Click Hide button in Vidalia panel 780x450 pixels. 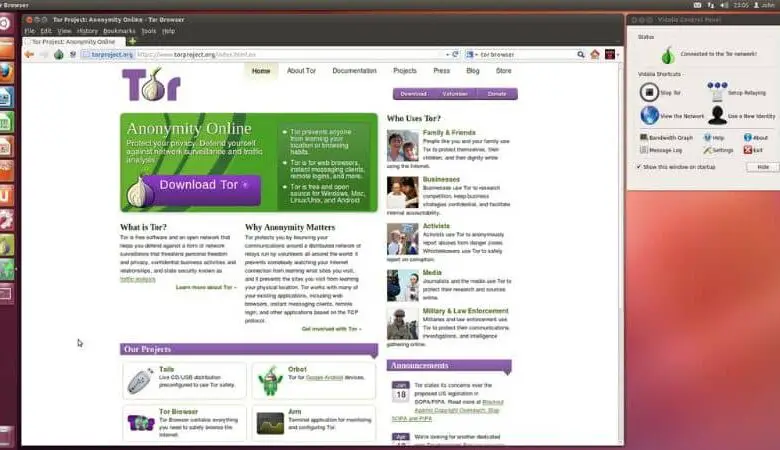pos(763,167)
